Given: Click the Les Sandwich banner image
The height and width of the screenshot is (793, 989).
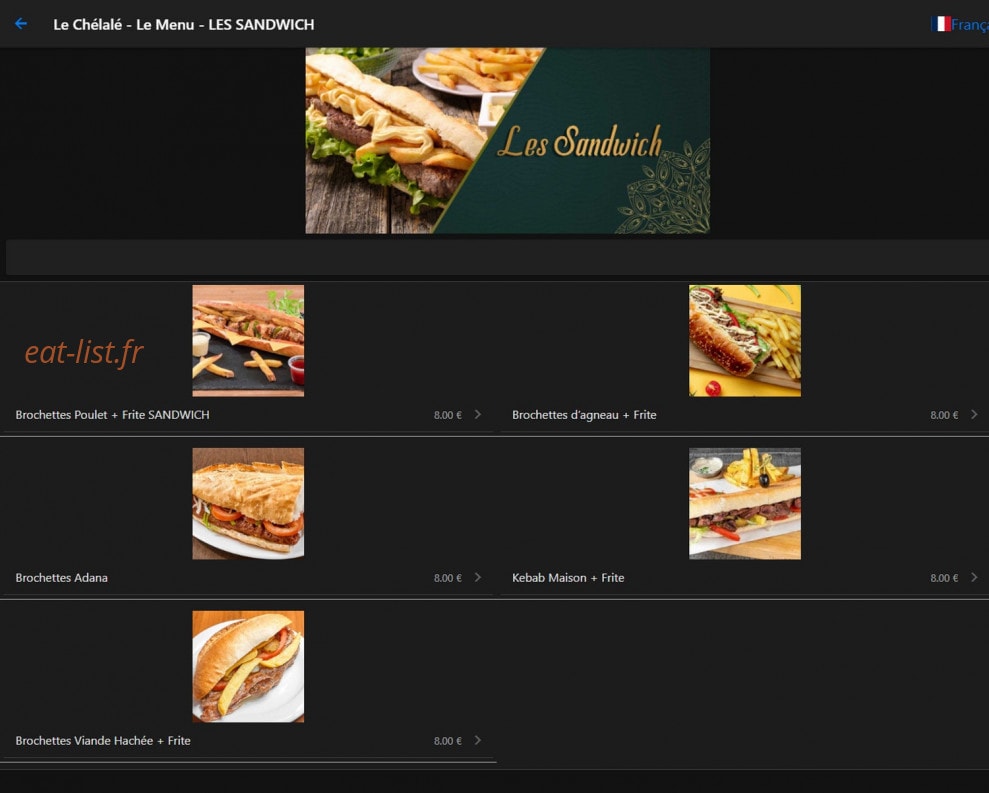Looking at the screenshot, I should (508, 141).
